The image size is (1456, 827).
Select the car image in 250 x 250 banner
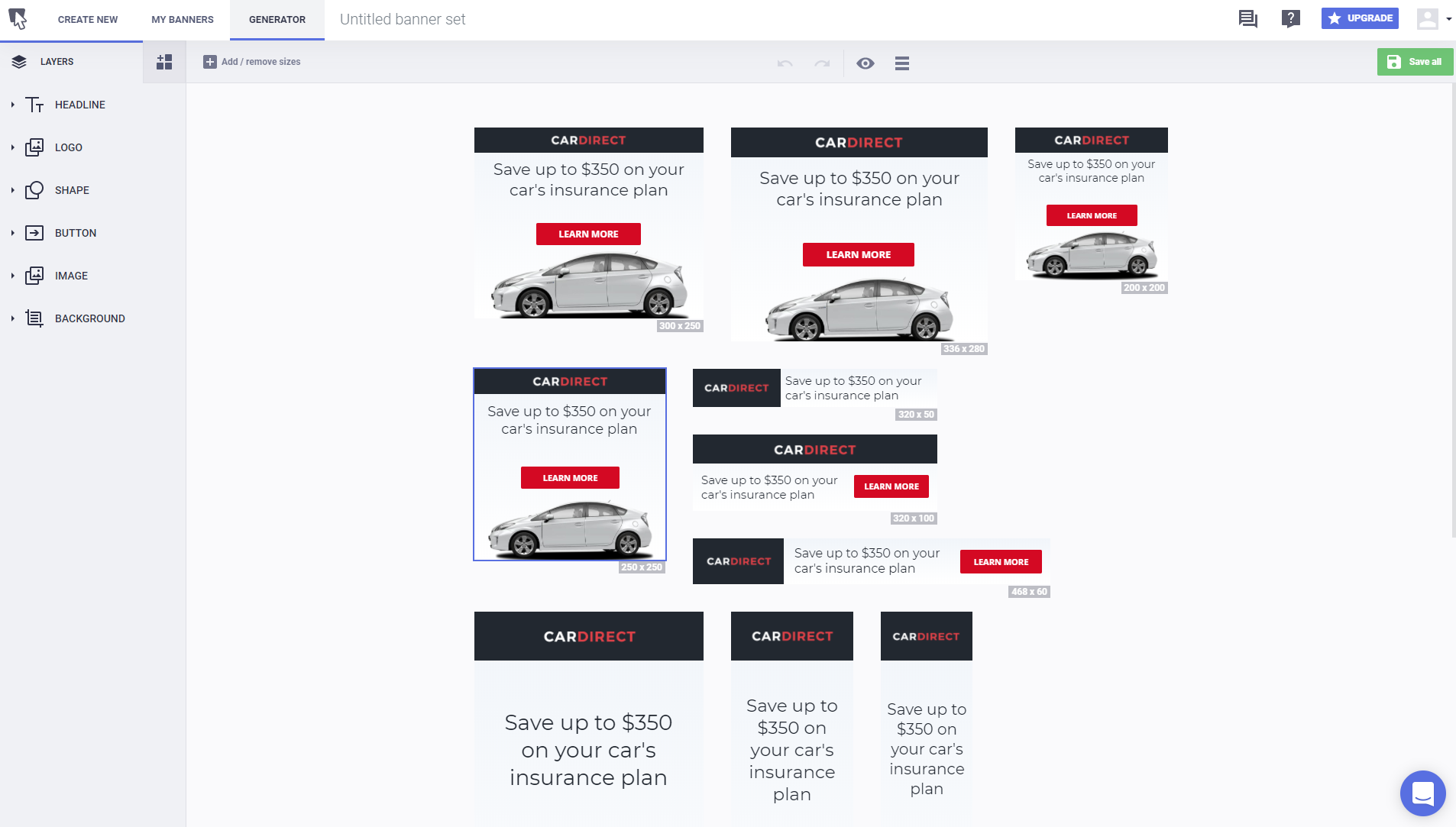coord(570,528)
